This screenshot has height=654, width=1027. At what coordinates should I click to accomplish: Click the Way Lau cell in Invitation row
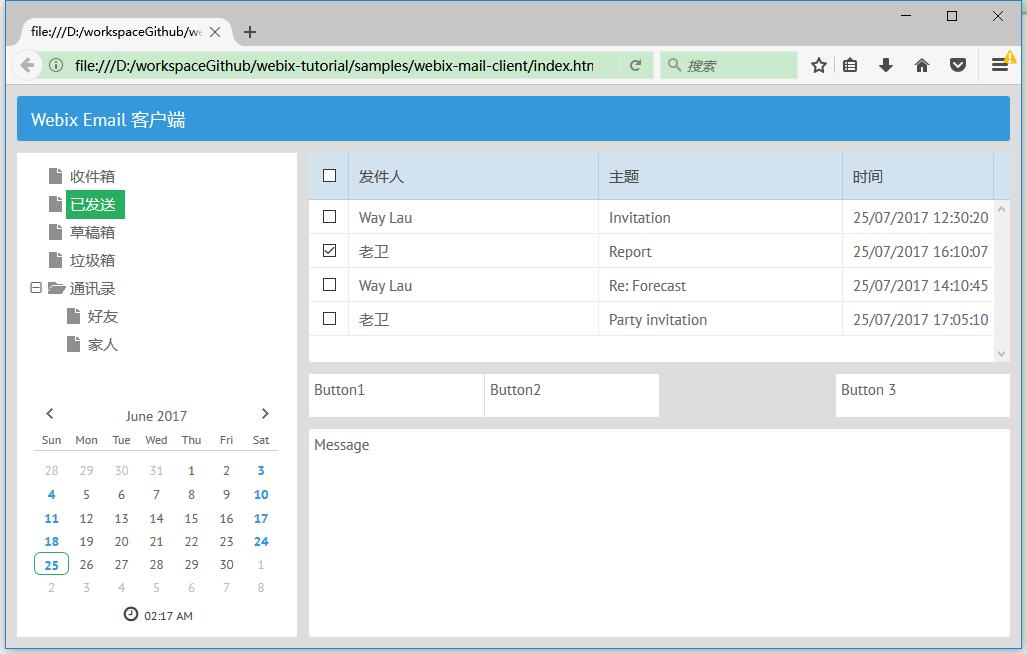pyautogui.click(x=474, y=217)
